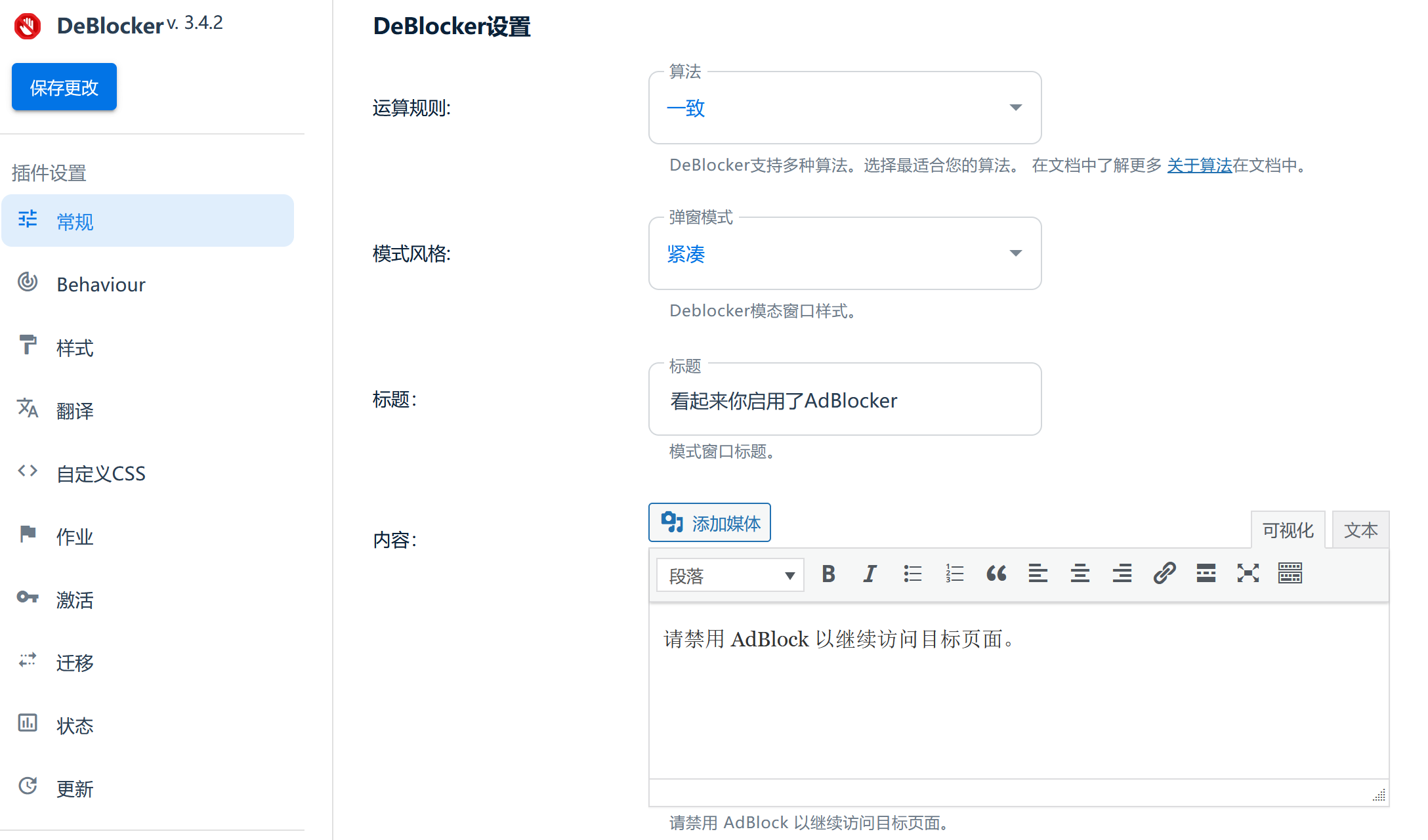Expand the 段落 style dropdown

[729, 575]
